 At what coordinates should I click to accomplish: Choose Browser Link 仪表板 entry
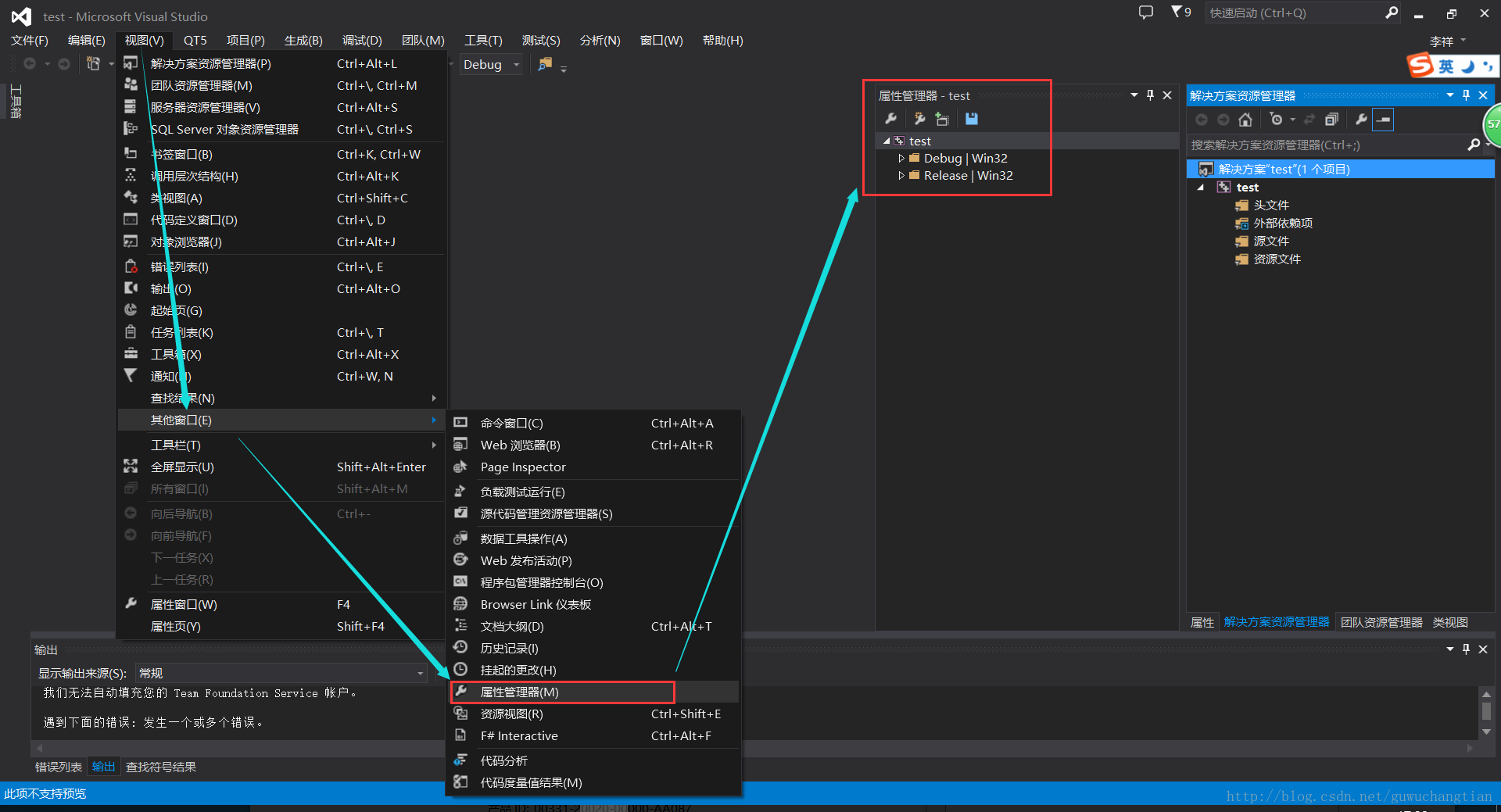coord(594,604)
